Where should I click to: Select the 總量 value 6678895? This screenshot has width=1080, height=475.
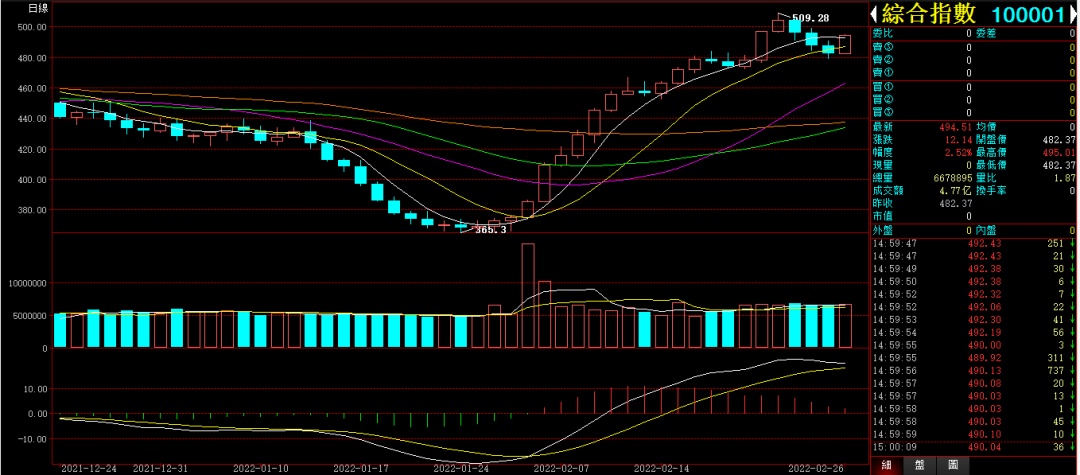[x=953, y=178]
